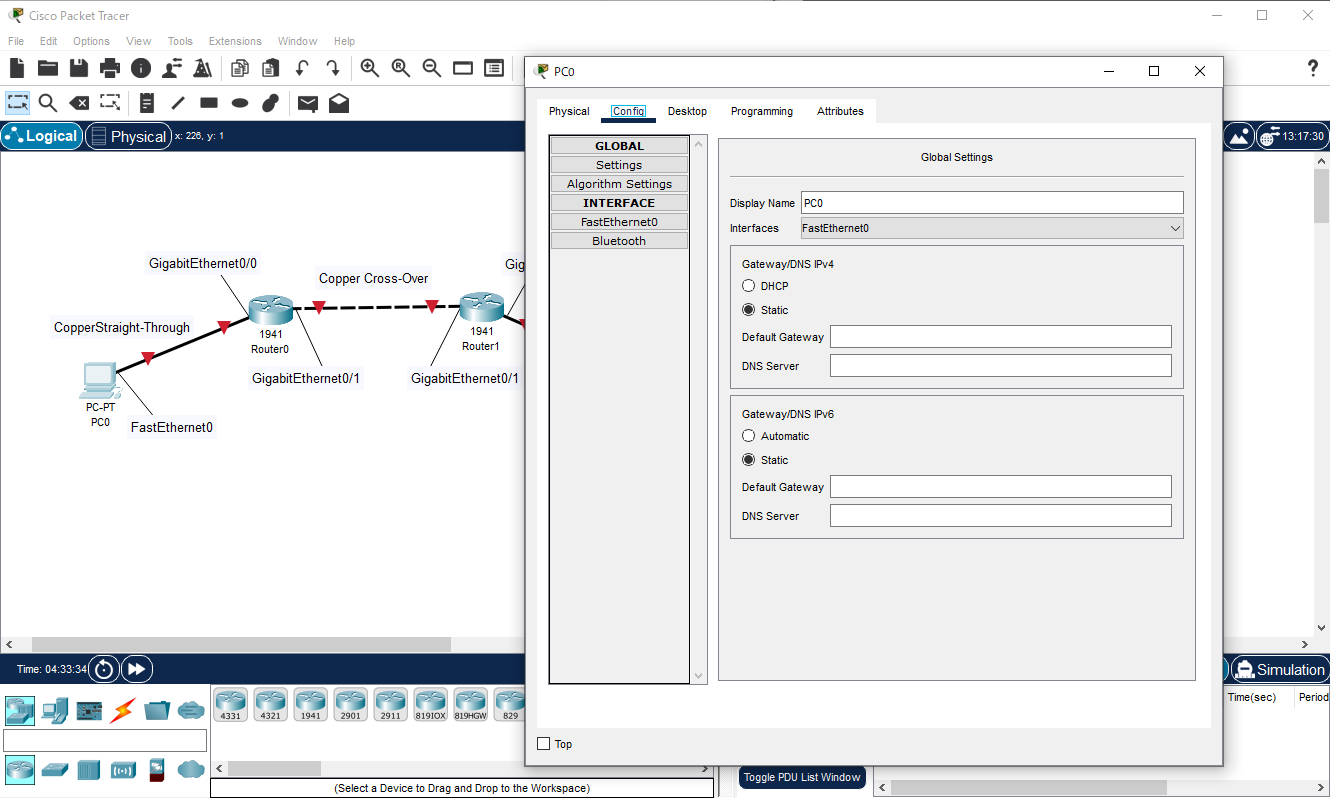Open global Settings in Config sidebar
Image resolution: width=1330 pixels, height=798 pixels.
[619, 165]
